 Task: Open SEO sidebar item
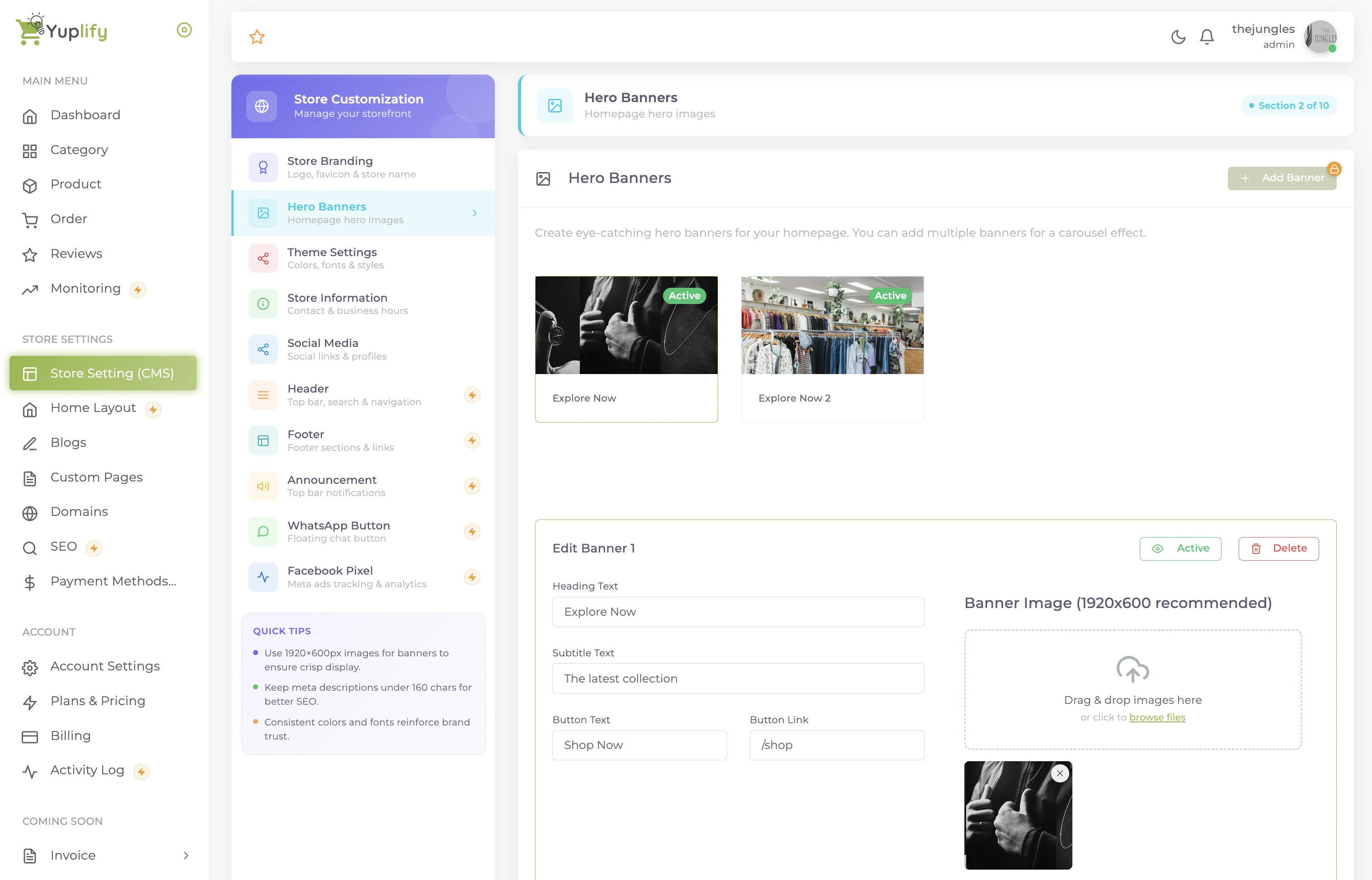tap(103, 547)
